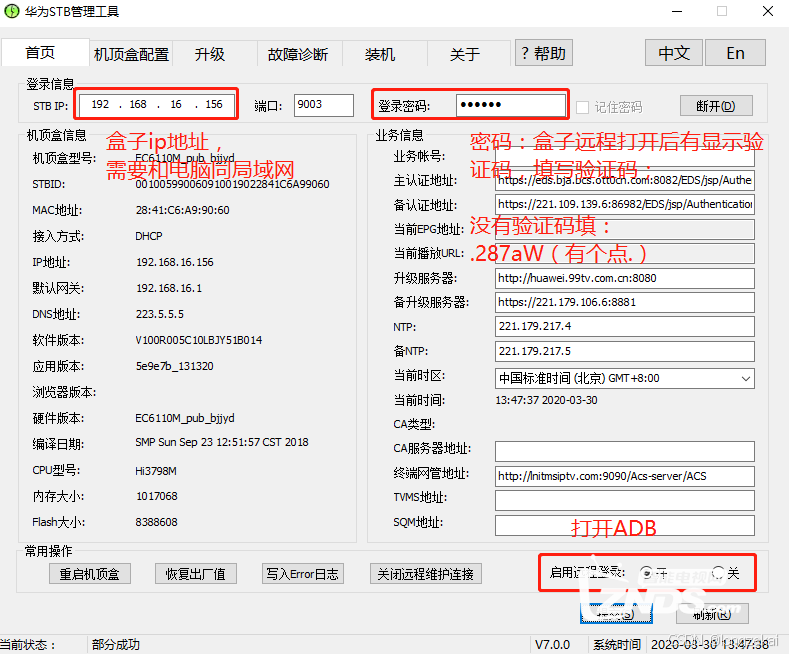The height and width of the screenshot is (654, 789).
Task: Click the 软件版本 value V100R005C10LBJY51B014
Action: [199, 340]
